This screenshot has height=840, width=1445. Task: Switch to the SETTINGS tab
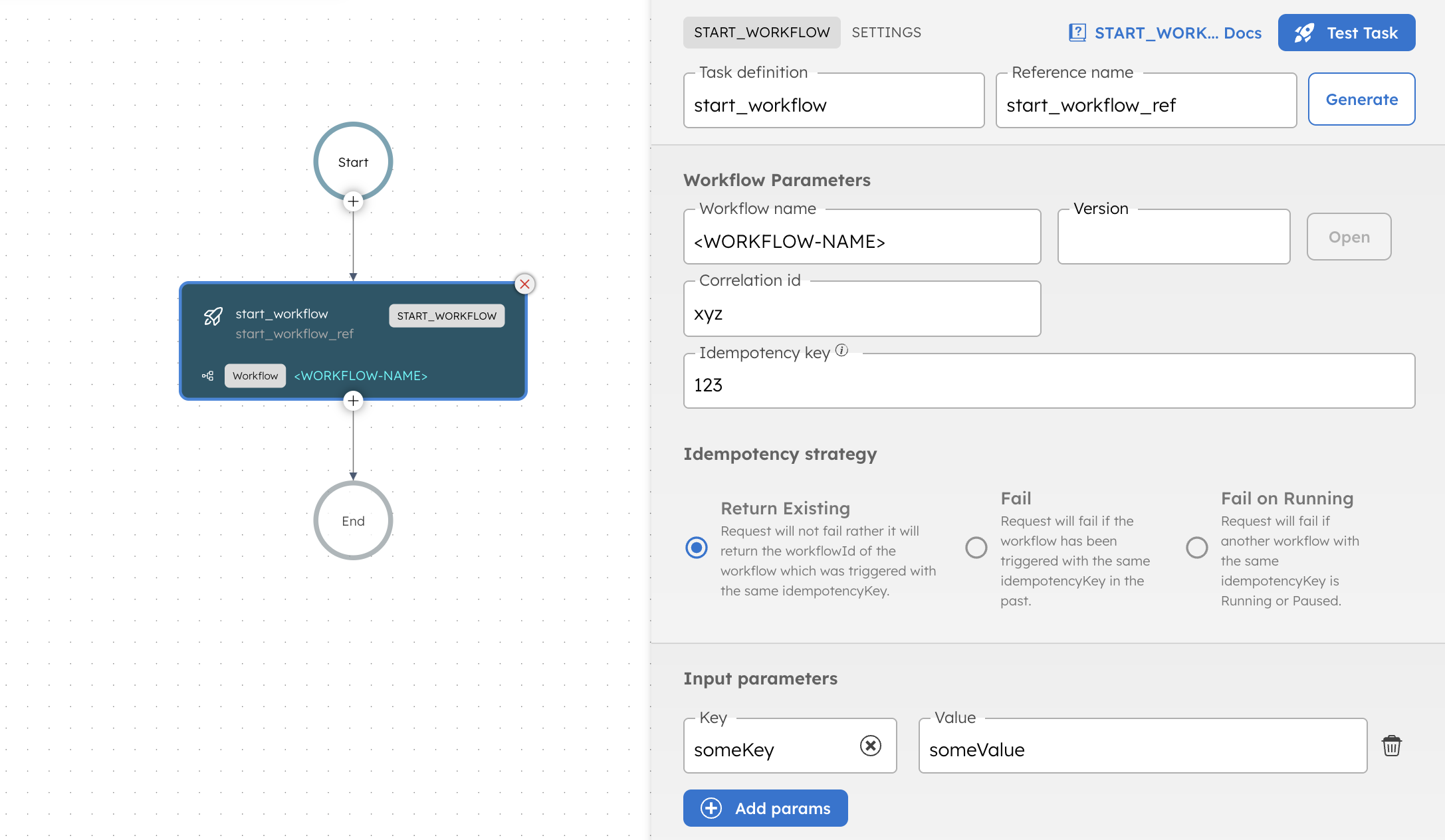[886, 32]
